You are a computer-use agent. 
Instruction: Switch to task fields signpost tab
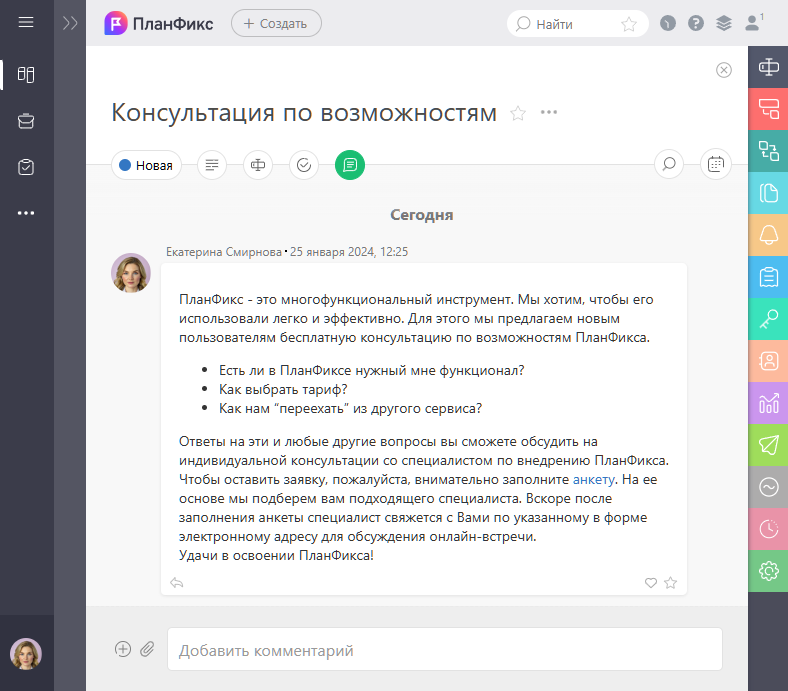tap(258, 165)
